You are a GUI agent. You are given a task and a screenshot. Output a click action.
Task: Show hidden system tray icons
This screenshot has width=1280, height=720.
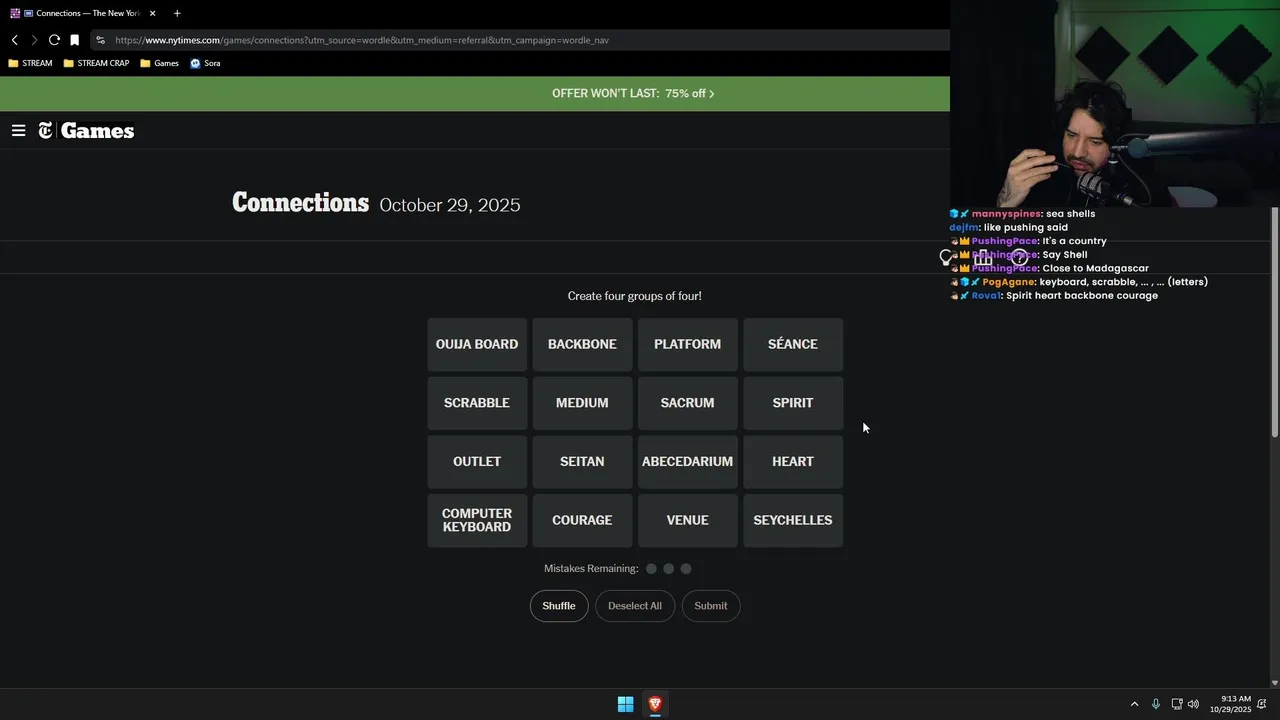(x=1134, y=704)
